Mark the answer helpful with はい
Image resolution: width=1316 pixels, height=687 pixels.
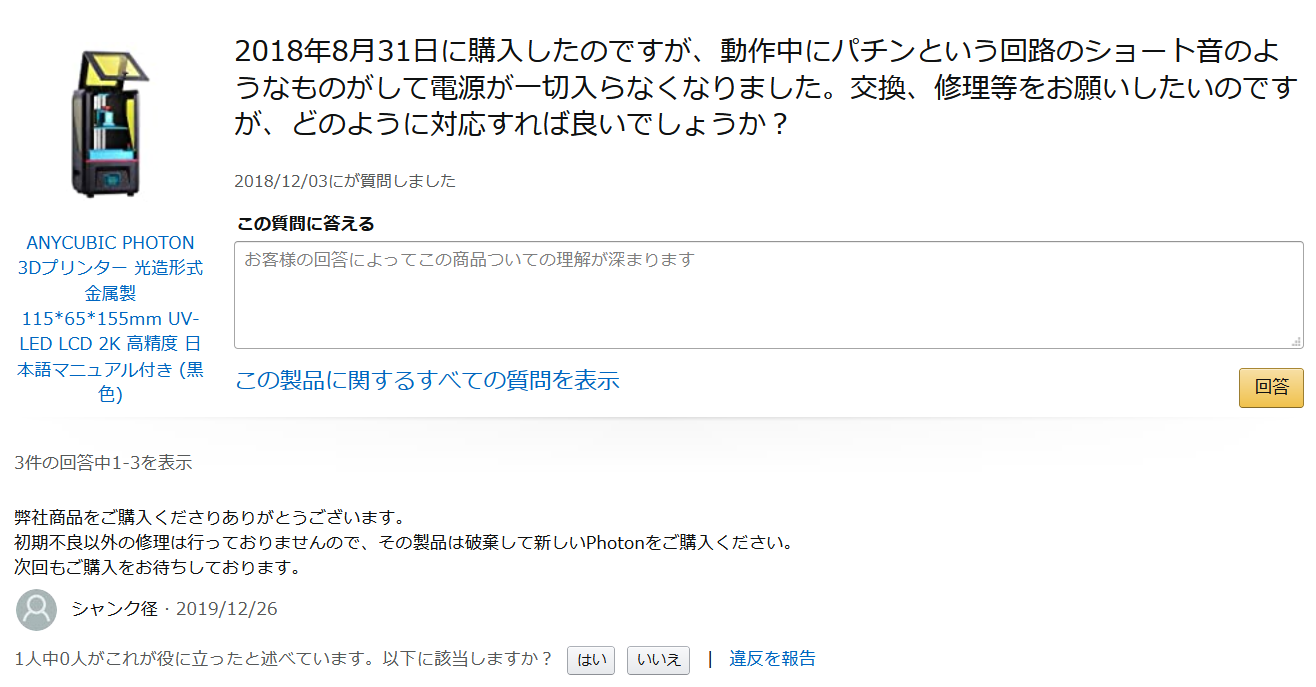click(x=591, y=660)
